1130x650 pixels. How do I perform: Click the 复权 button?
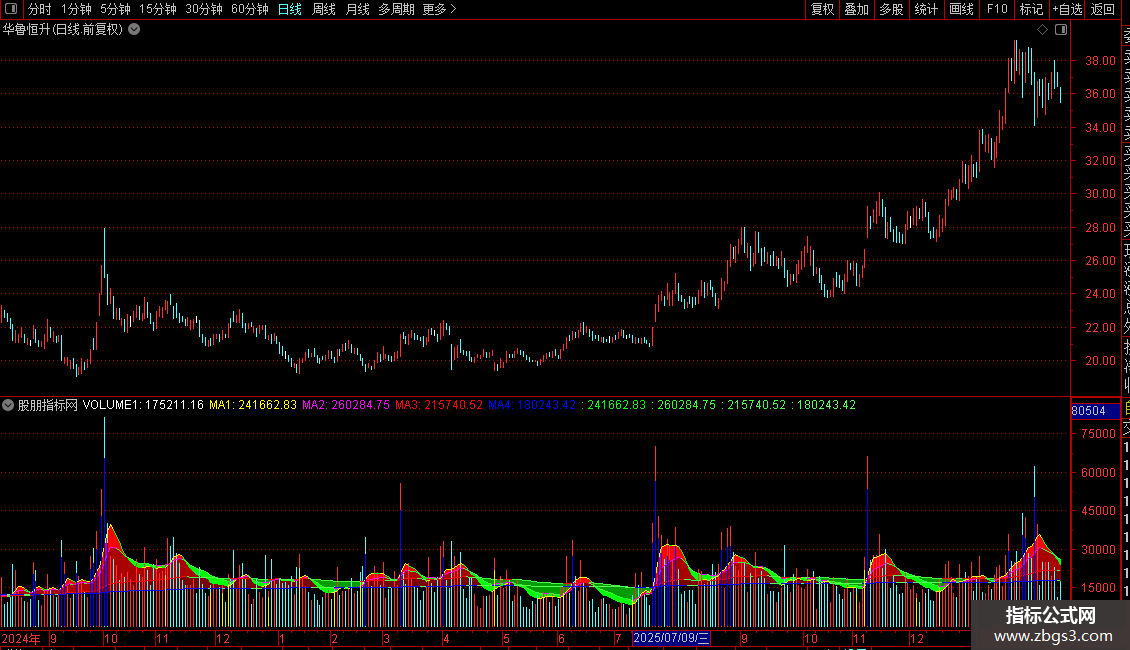click(822, 9)
